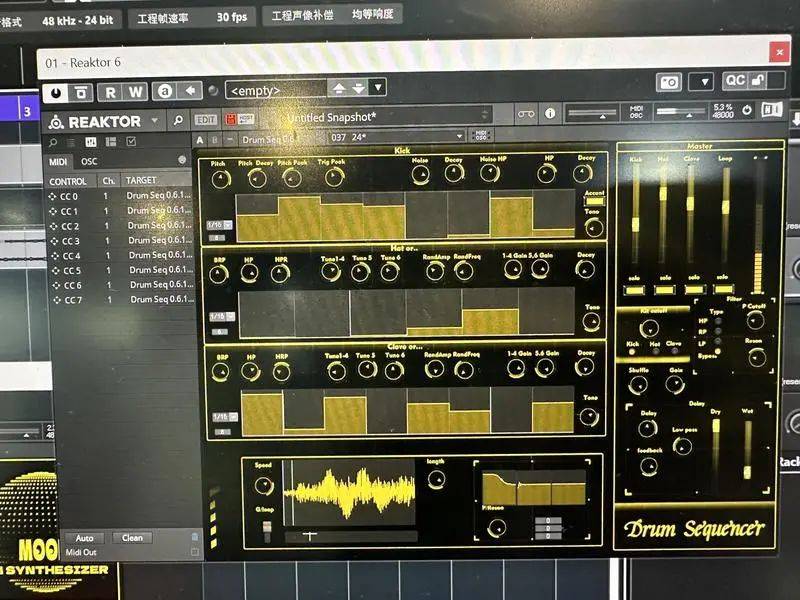Click the Clean button
The width and height of the screenshot is (800, 600).
coord(132,538)
